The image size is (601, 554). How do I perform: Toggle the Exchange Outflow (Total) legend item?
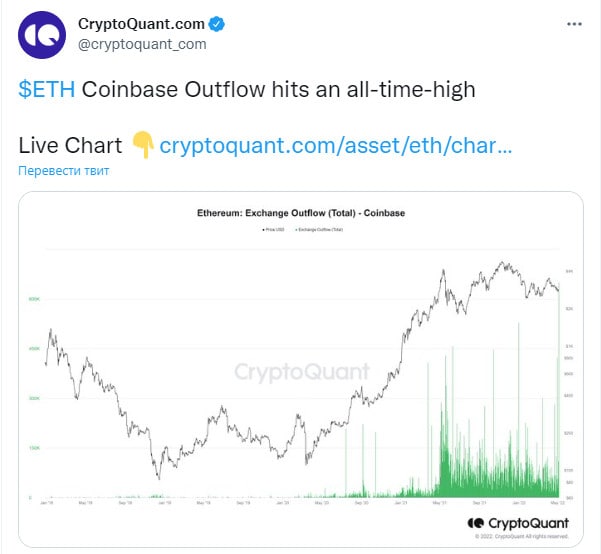[x=319, y=230]
